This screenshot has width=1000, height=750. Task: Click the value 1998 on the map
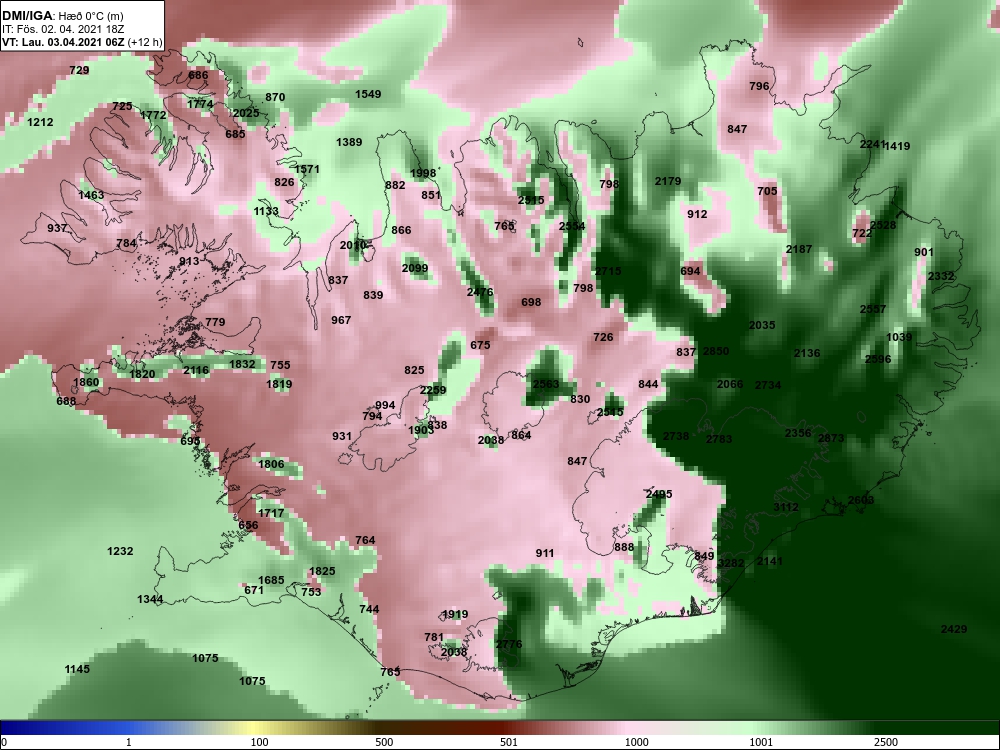pos(423,173)
